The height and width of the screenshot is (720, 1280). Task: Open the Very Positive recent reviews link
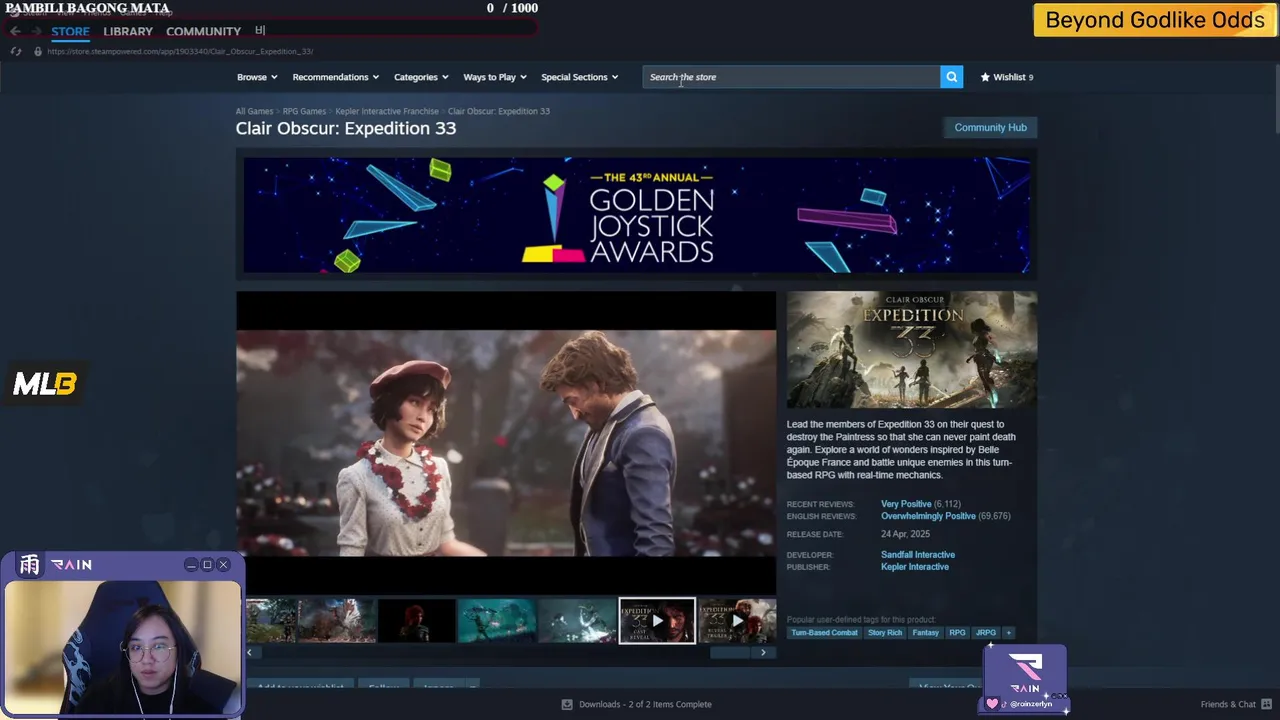tap(906, 504)
